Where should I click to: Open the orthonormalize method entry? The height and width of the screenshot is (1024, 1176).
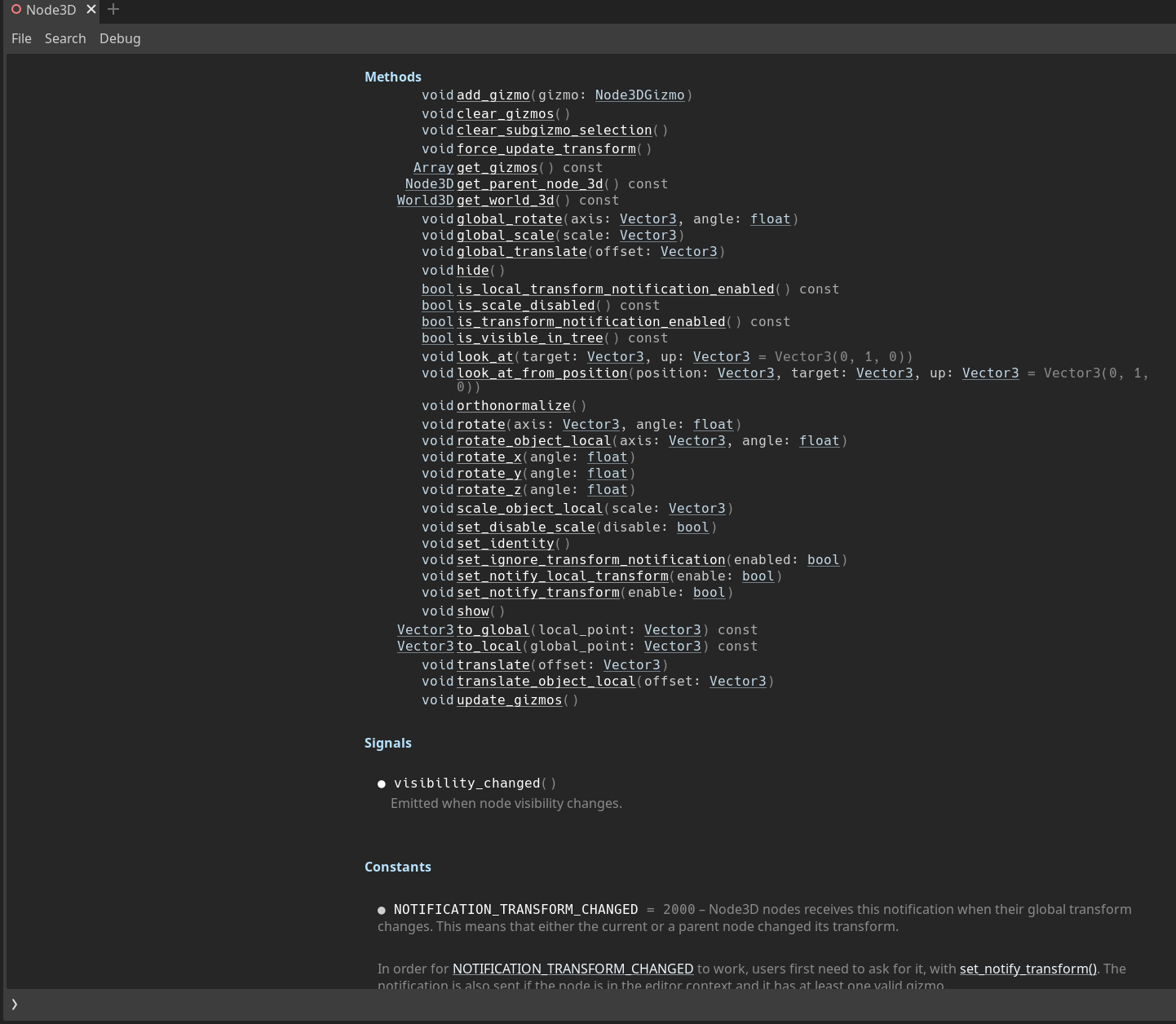[x=514, y=405]
